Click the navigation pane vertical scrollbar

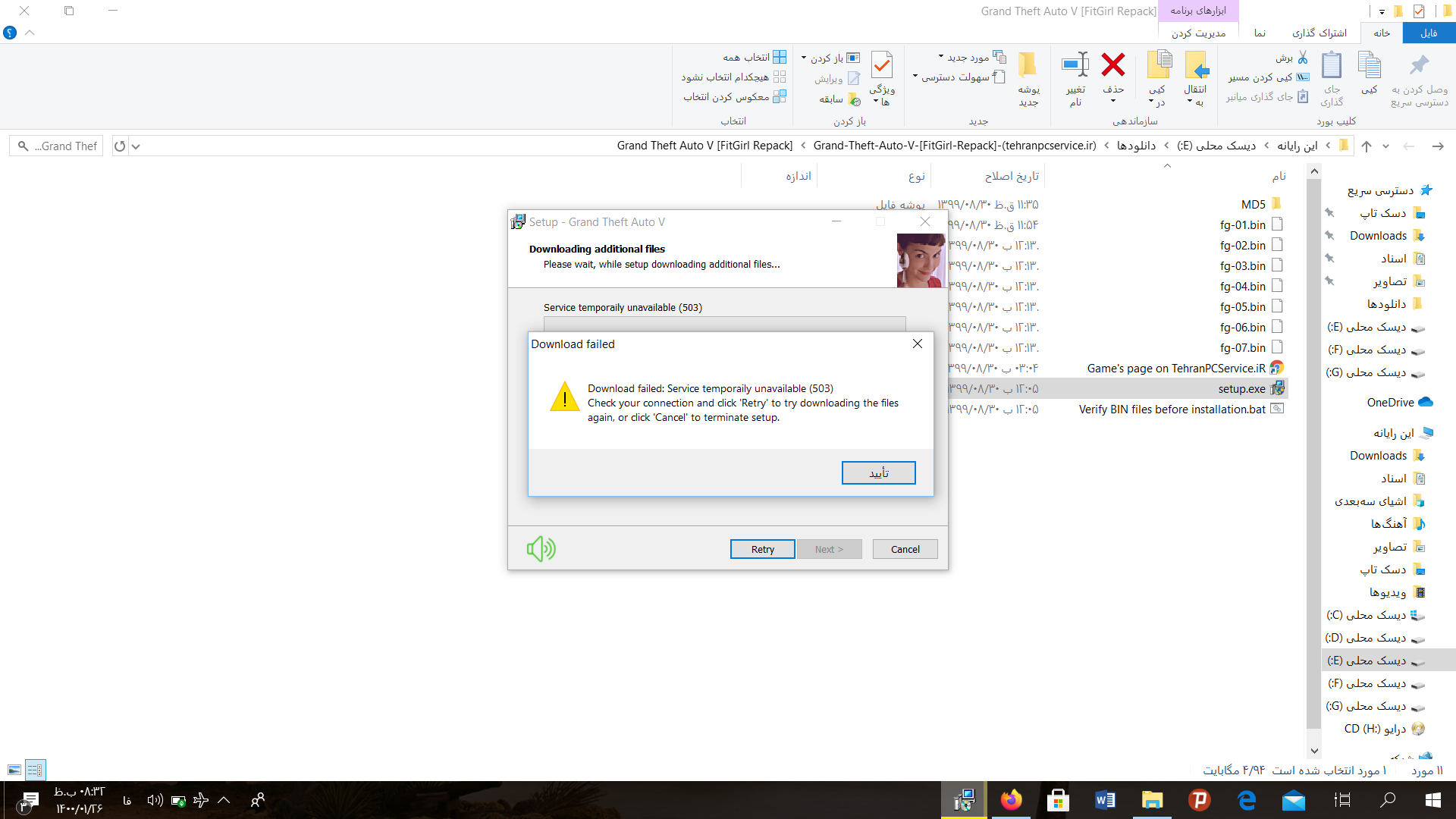click(1314, 455)
